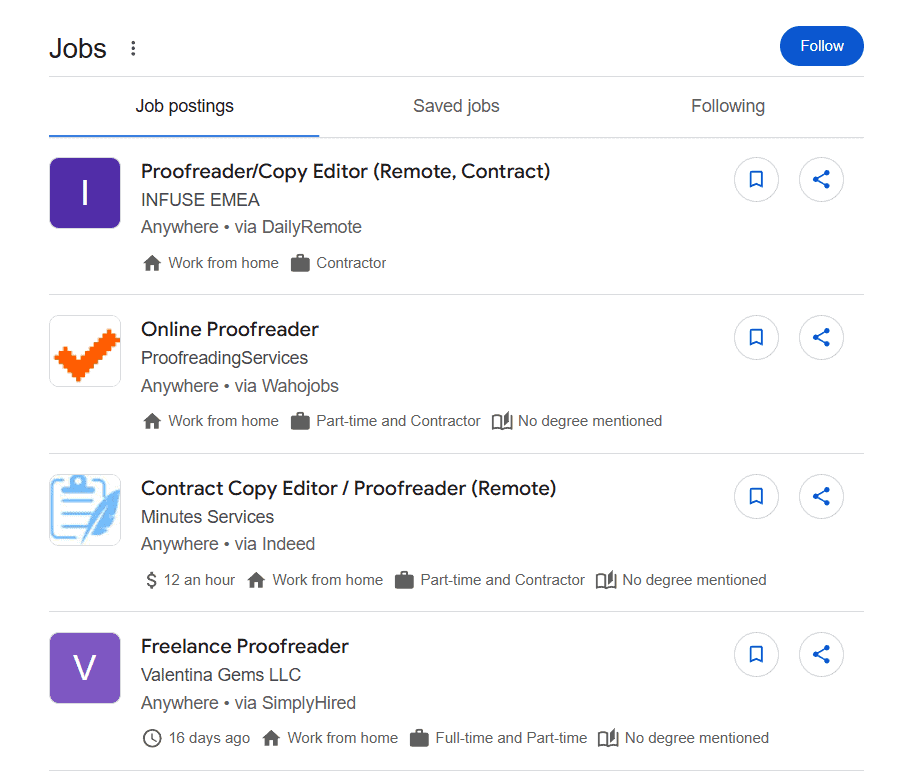Open the three-dot menu next to Jobs

[x=133, y=48]
